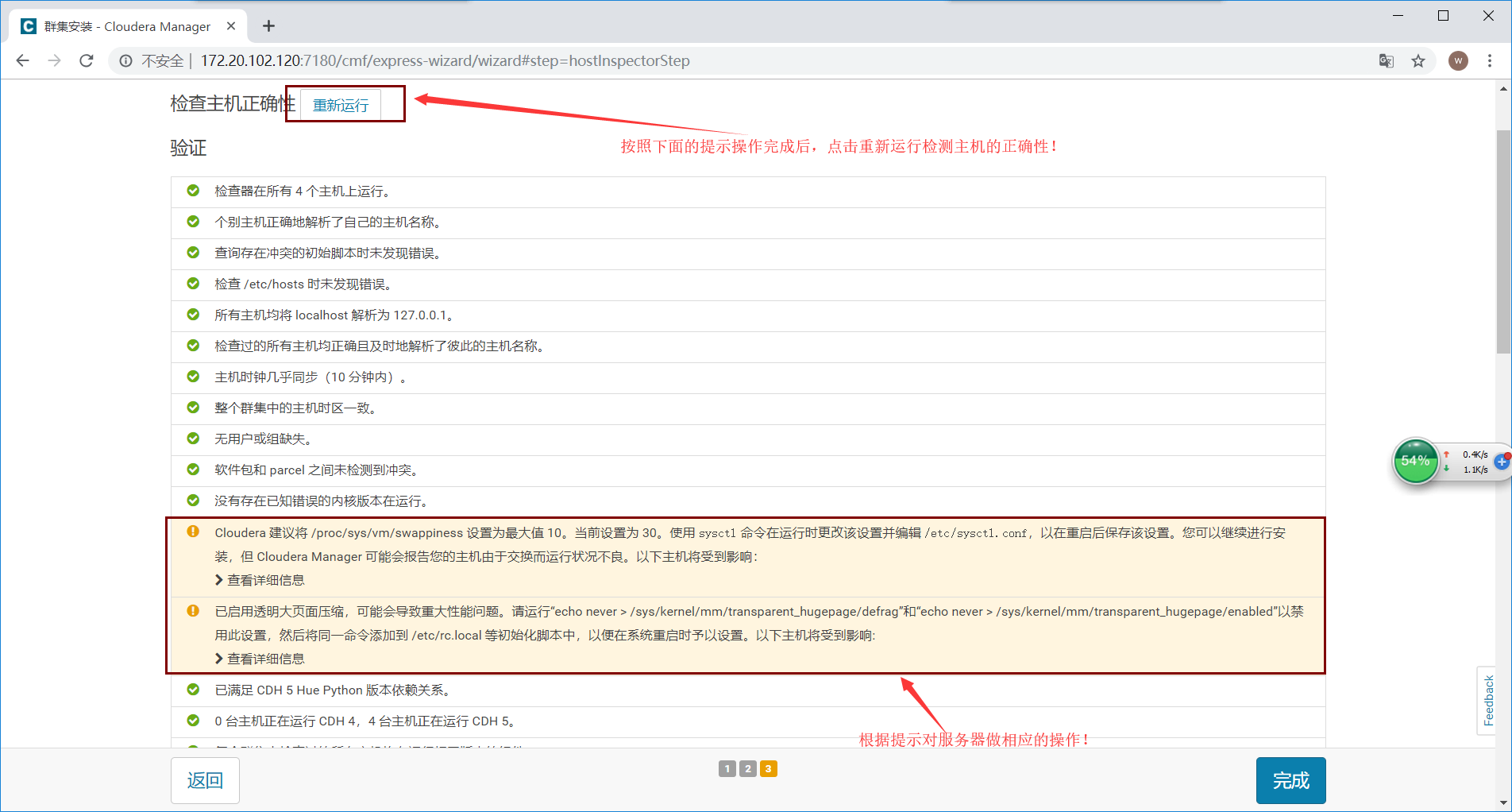Click the text 查询存在冲突的初始脚本时未发现错误

pyautogui.click(x=330, y=253)
